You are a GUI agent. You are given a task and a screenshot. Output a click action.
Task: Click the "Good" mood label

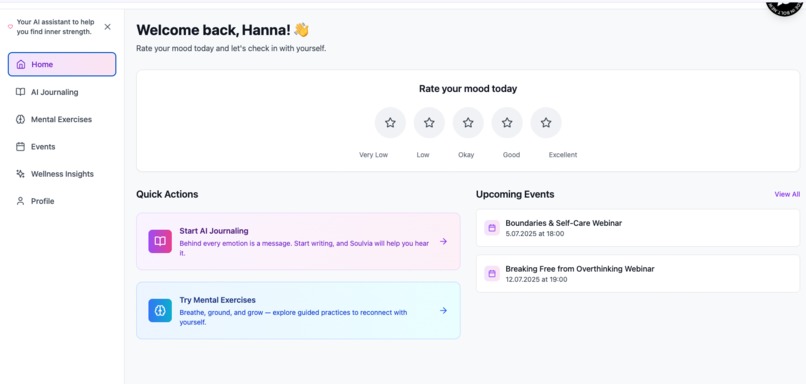point(511,155)
